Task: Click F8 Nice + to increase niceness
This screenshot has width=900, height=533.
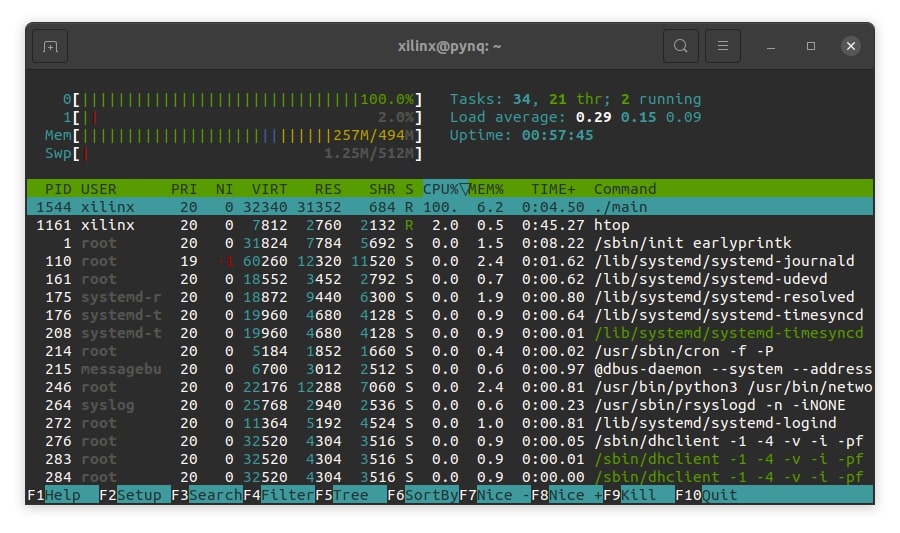Action: (567, 495)
